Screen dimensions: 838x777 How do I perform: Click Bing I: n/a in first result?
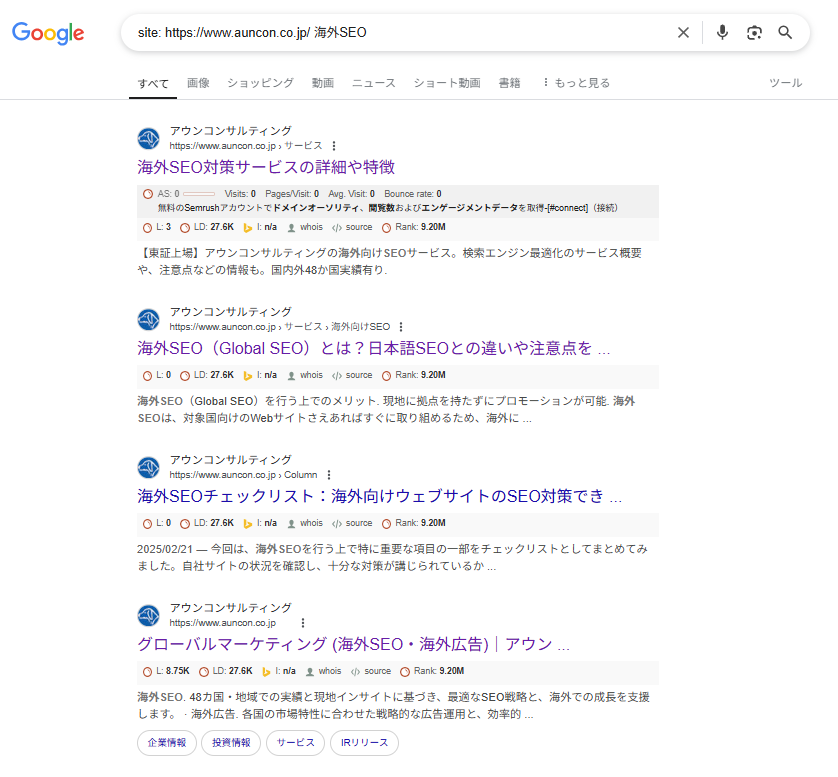click(x=260, y=227)
